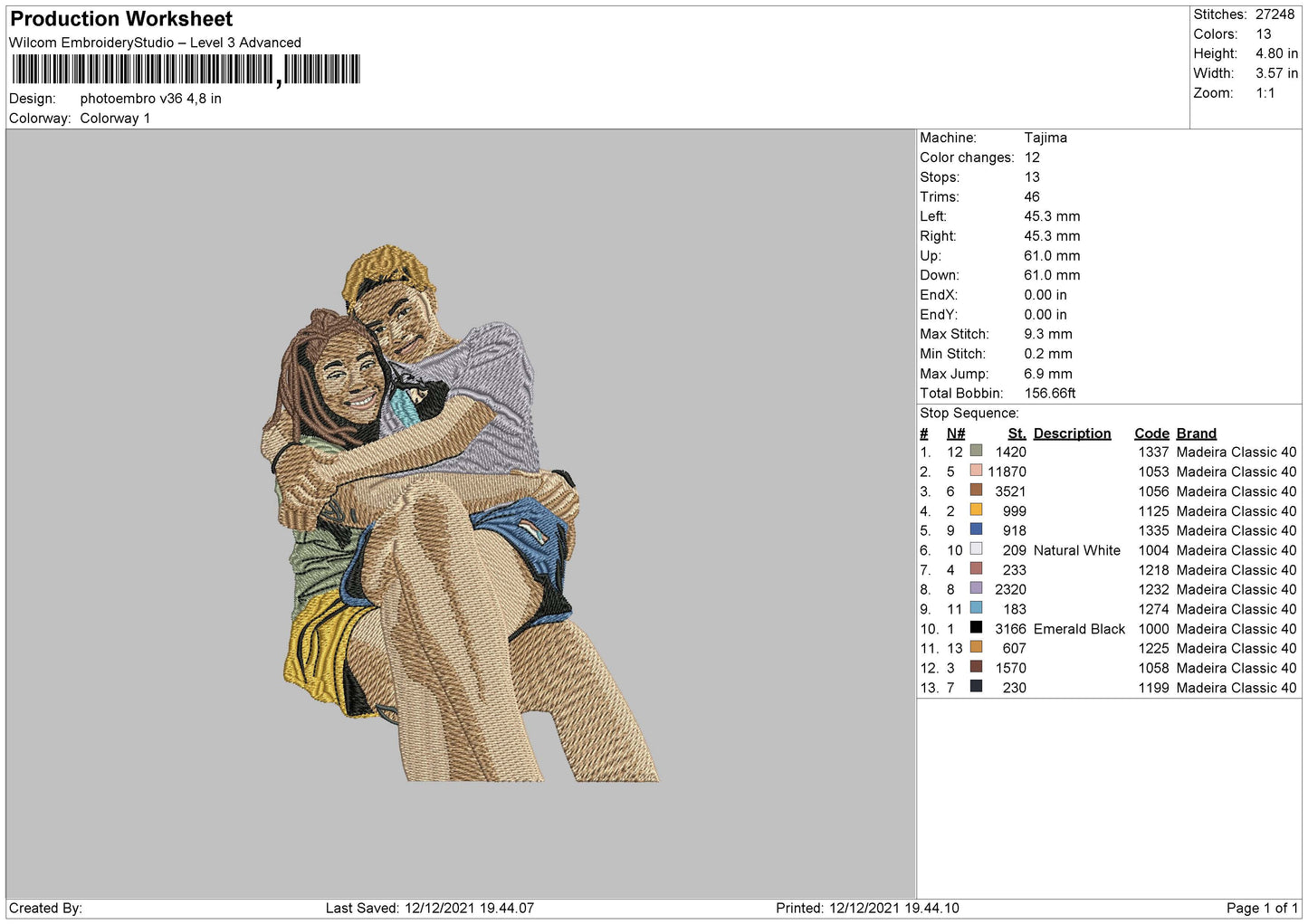Click the barcode under the worksheet title
Screen dimensions: 1308x924
point(186,70)
